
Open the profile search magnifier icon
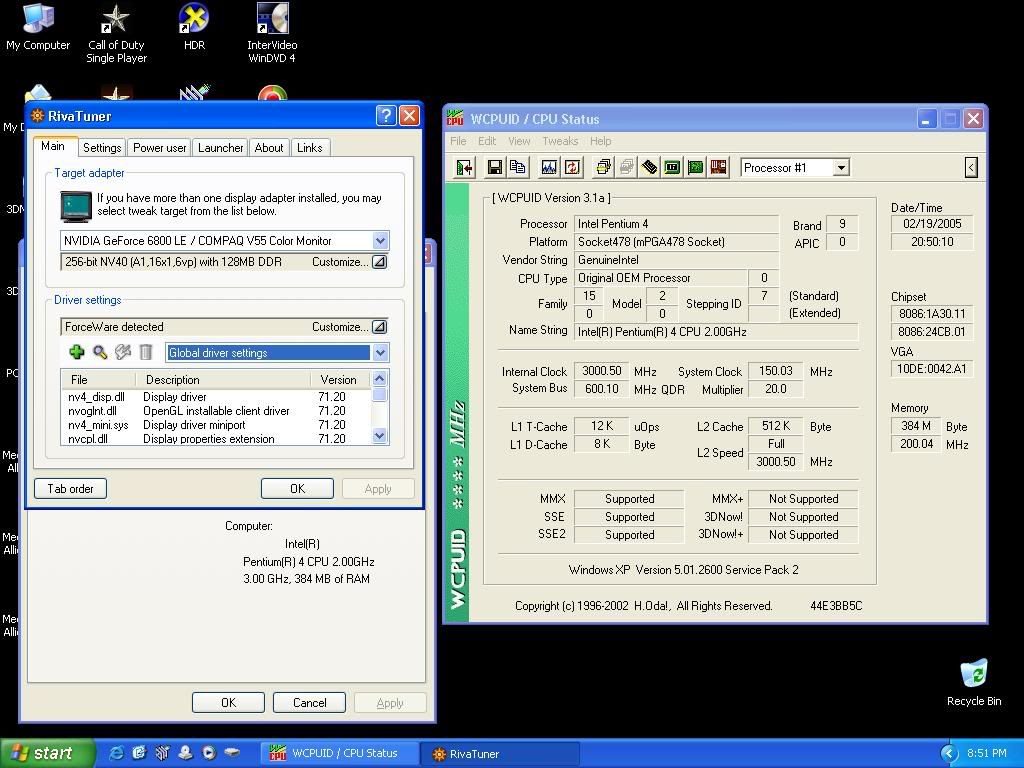pos(99,352)
